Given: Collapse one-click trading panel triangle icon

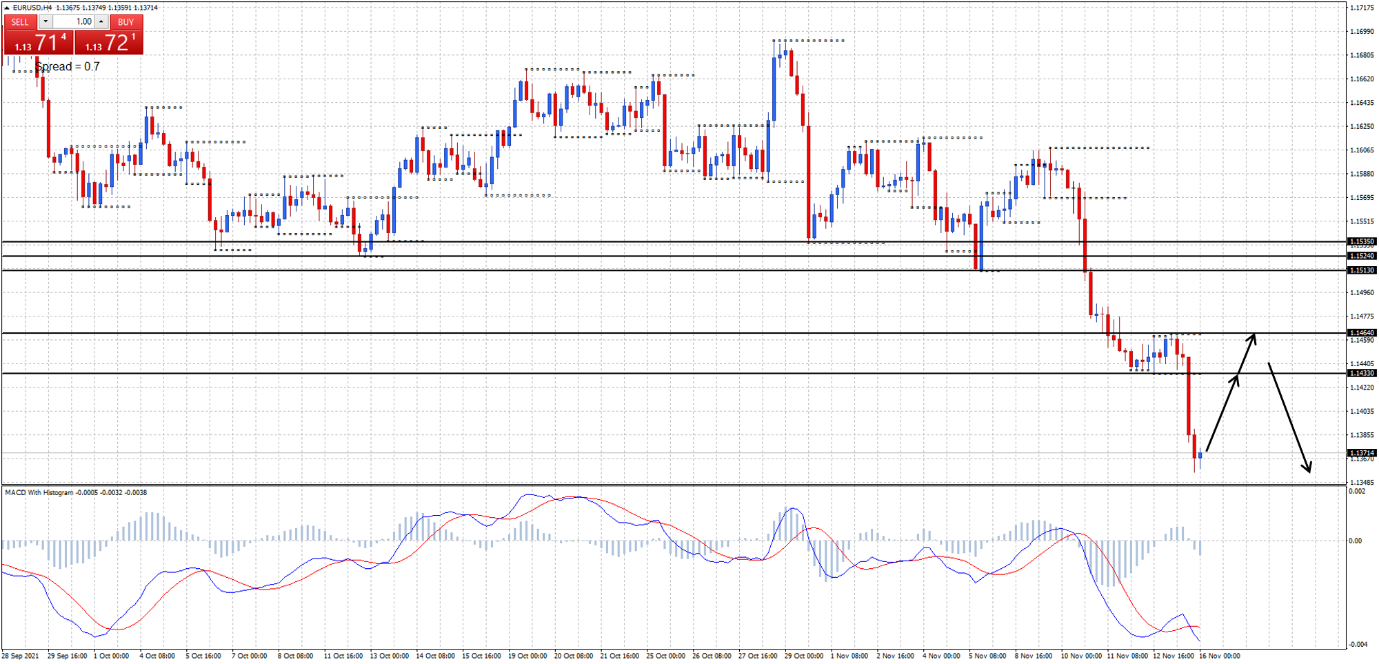Looking at the screenshot, I should [x=6, y=8].
